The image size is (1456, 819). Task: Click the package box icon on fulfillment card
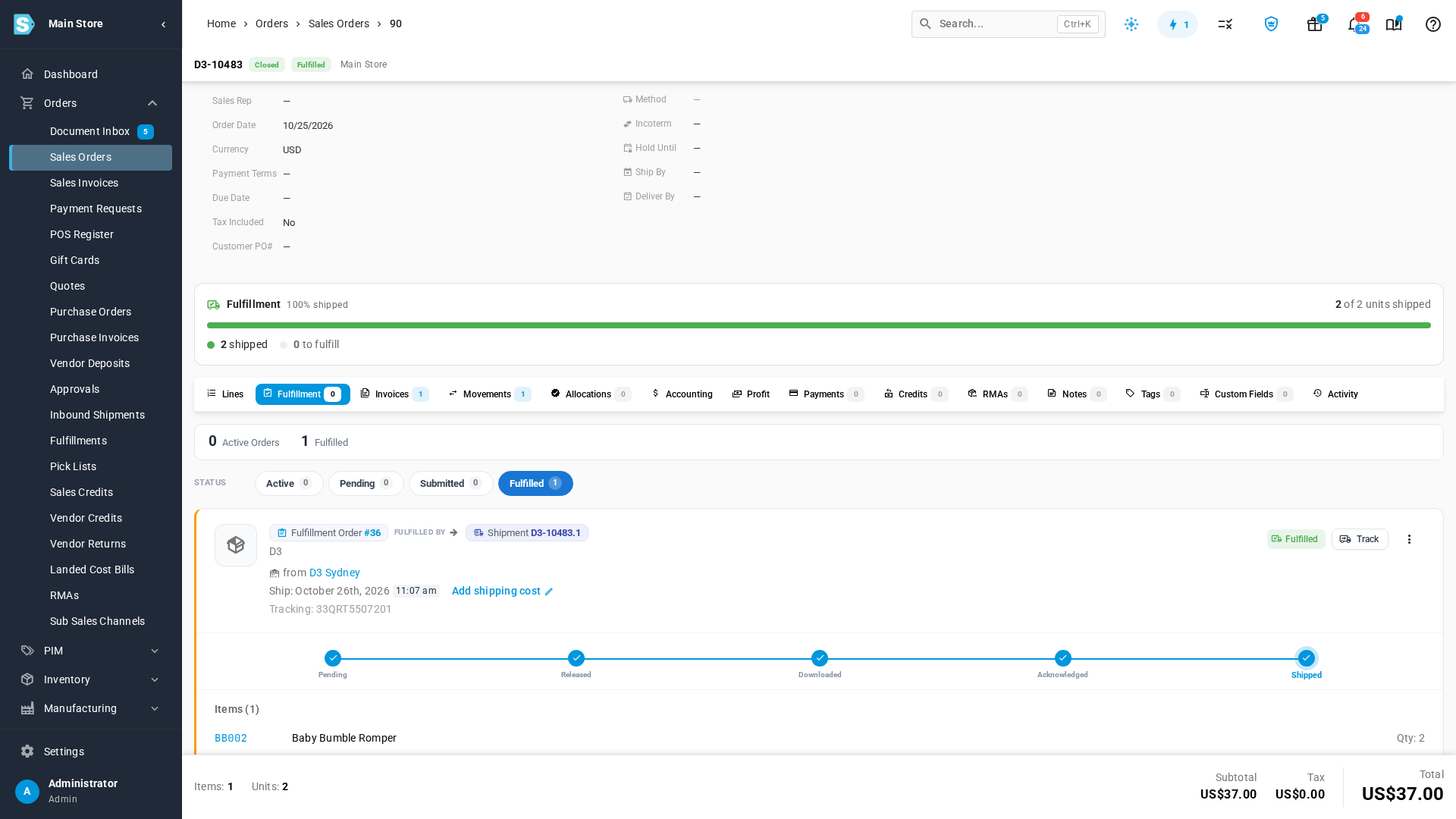pos(236,545)
